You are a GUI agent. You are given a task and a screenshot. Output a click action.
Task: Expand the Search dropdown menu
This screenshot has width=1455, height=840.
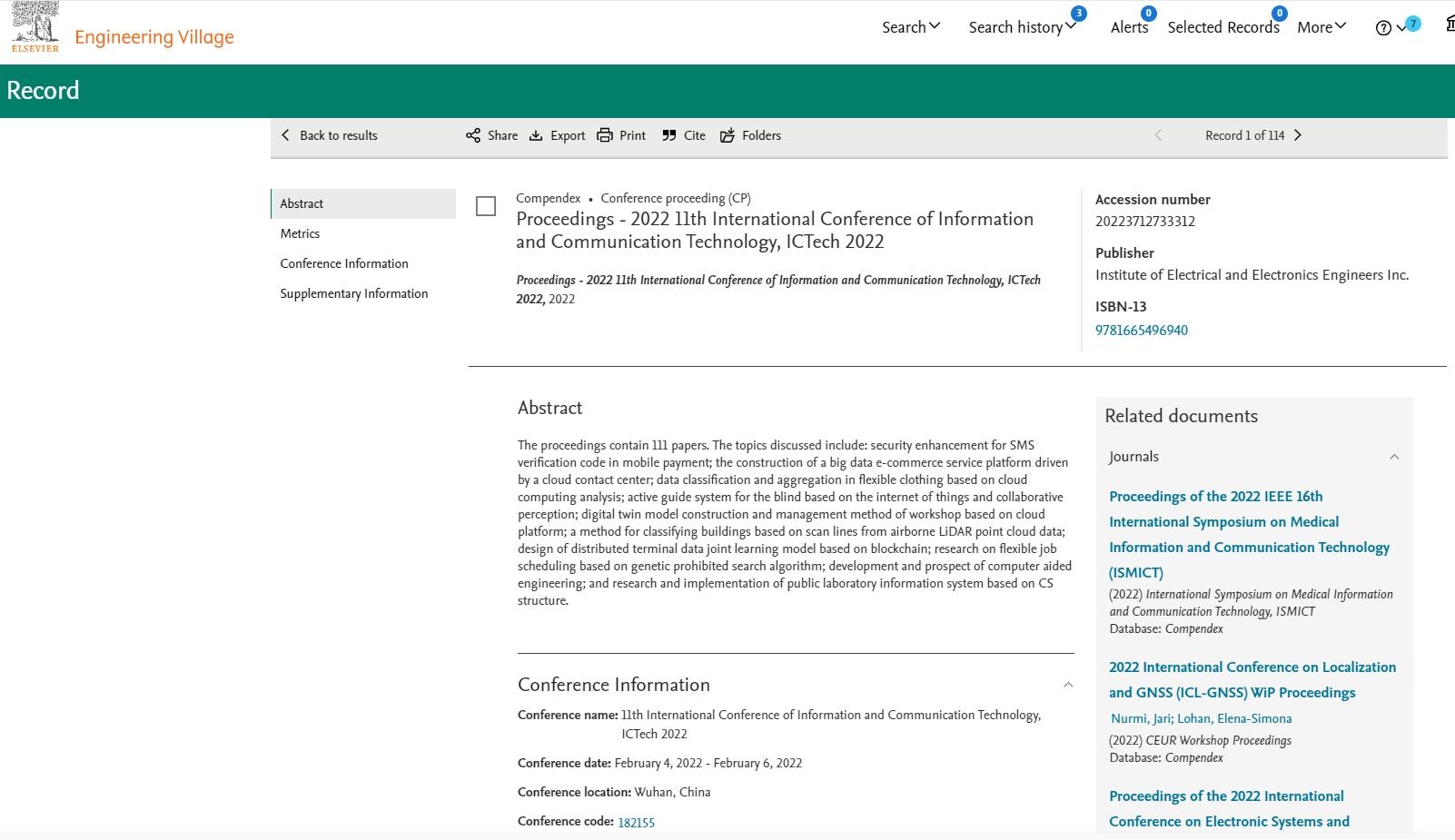point(911,27)
